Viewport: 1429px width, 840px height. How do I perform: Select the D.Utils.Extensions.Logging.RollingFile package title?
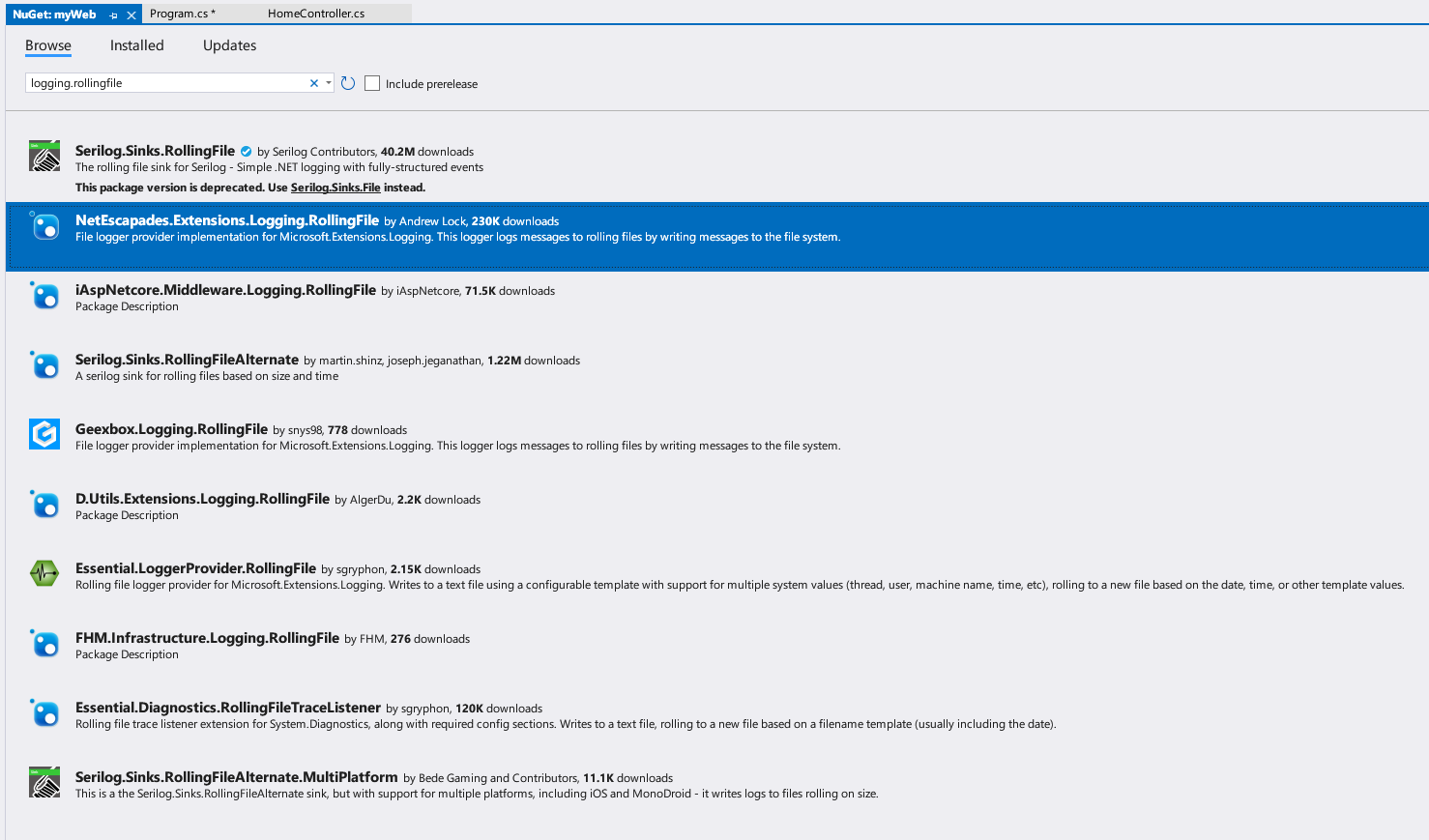[x=202, y=499]
